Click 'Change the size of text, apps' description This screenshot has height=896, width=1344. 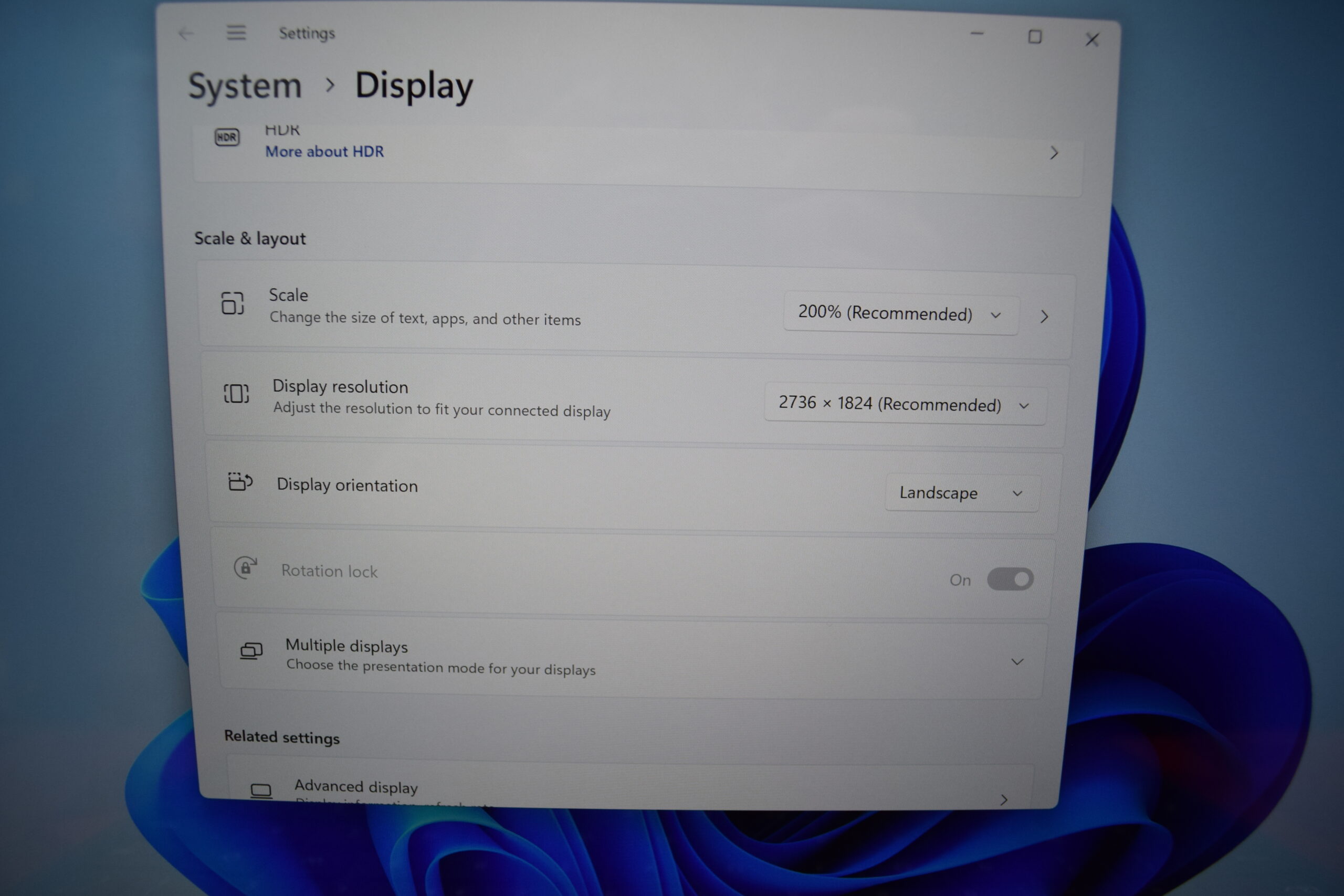coord(425,318)
